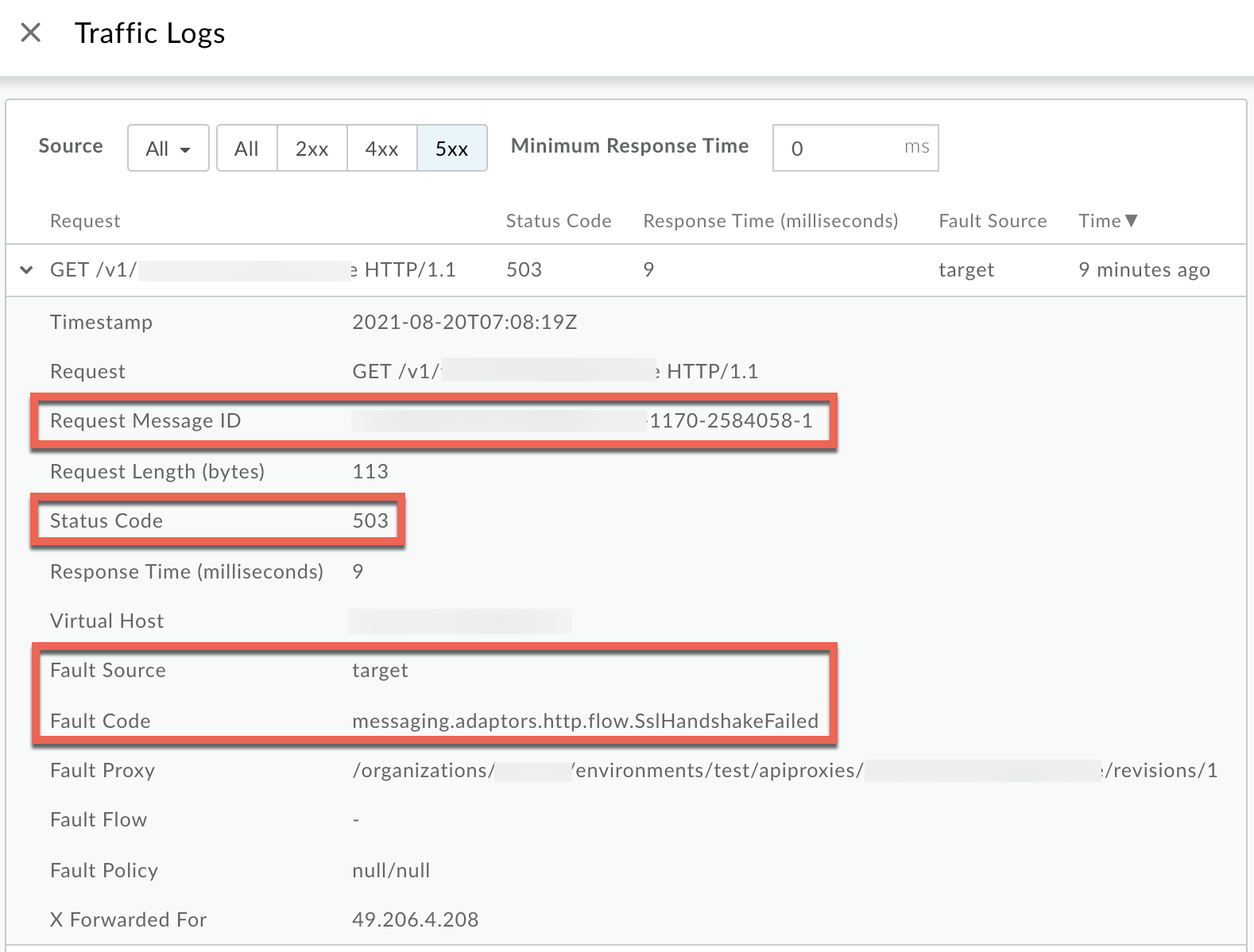
Task: Click the Request column header
Action: point(85,221)
